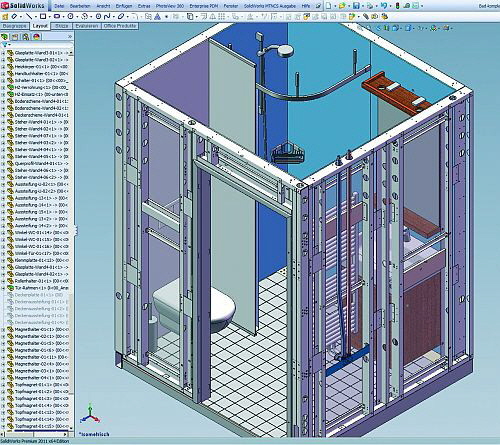The image size is (500, 445).
Task: Open the Enterprise PDM menu
Action: coord(204,6)
